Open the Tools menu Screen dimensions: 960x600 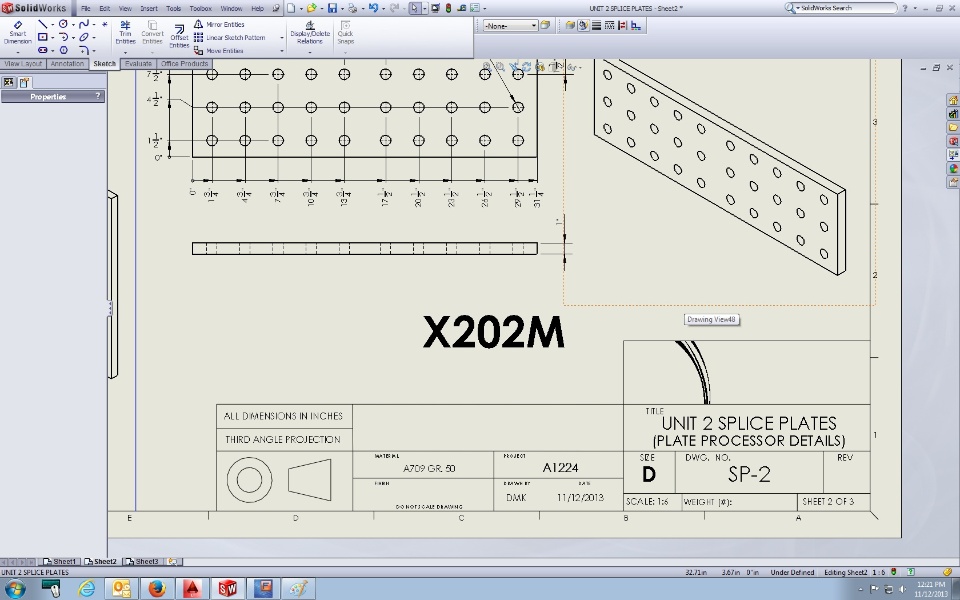pos(173,9)
